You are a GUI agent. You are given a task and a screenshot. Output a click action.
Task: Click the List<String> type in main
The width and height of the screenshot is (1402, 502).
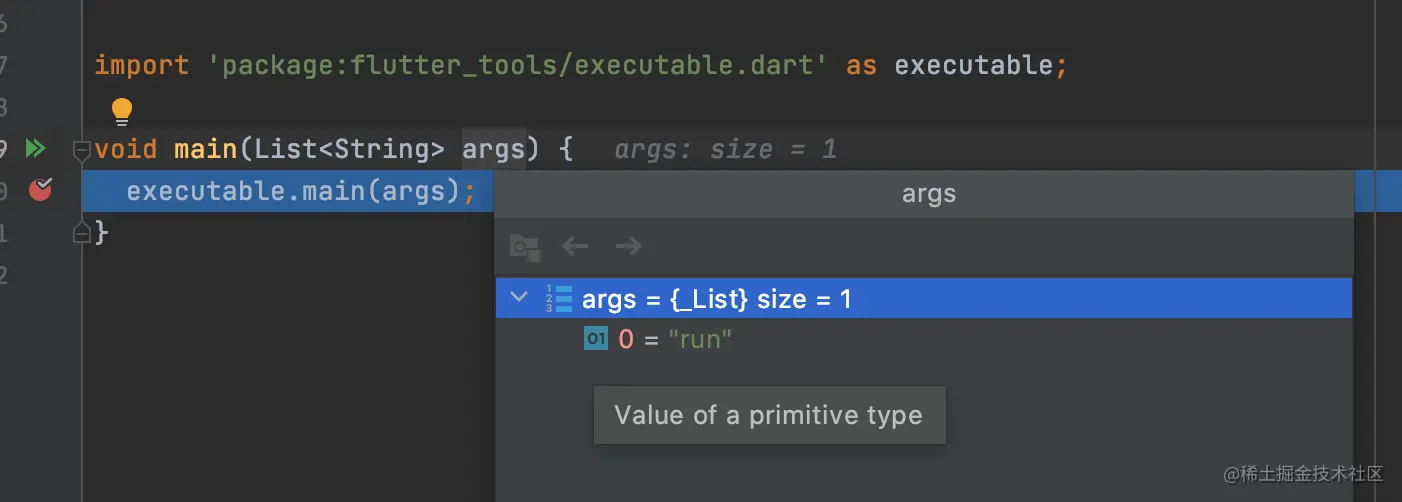(x=349, y=150)
